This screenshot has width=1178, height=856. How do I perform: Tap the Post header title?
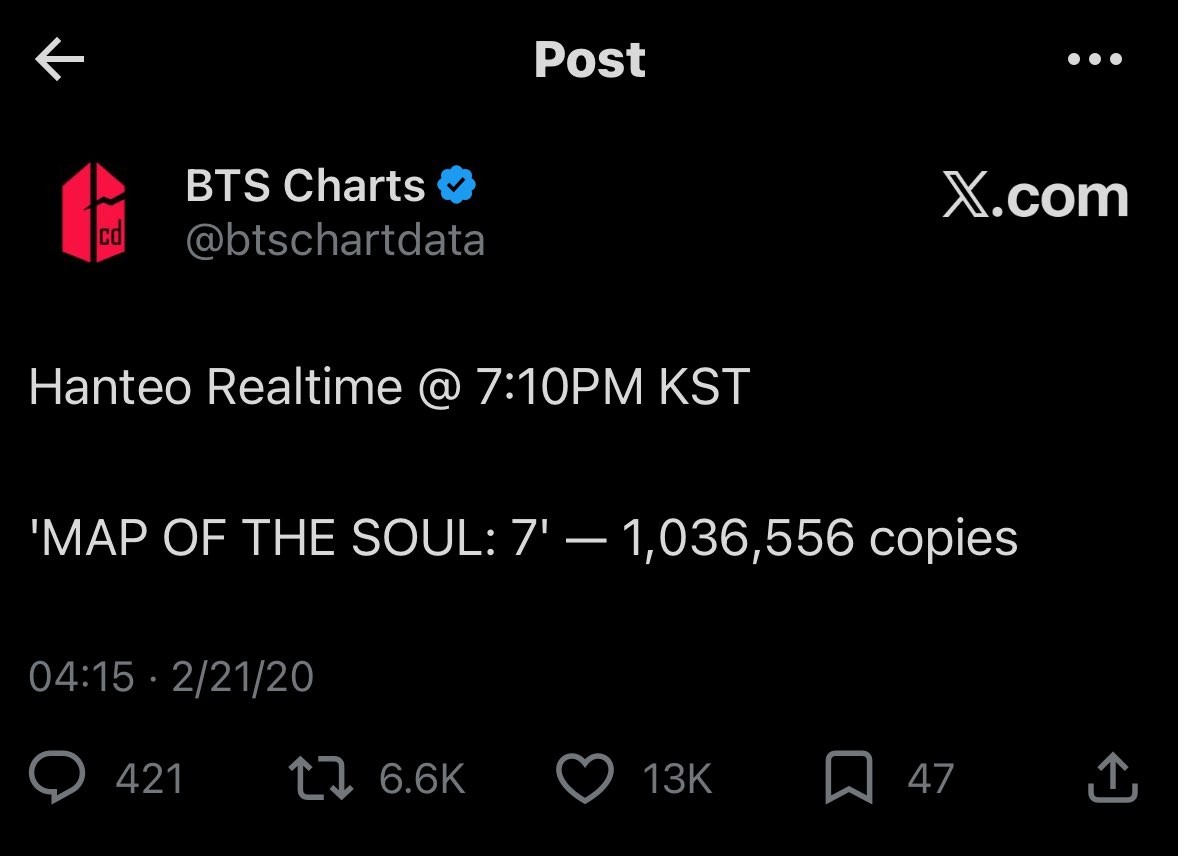589,60
